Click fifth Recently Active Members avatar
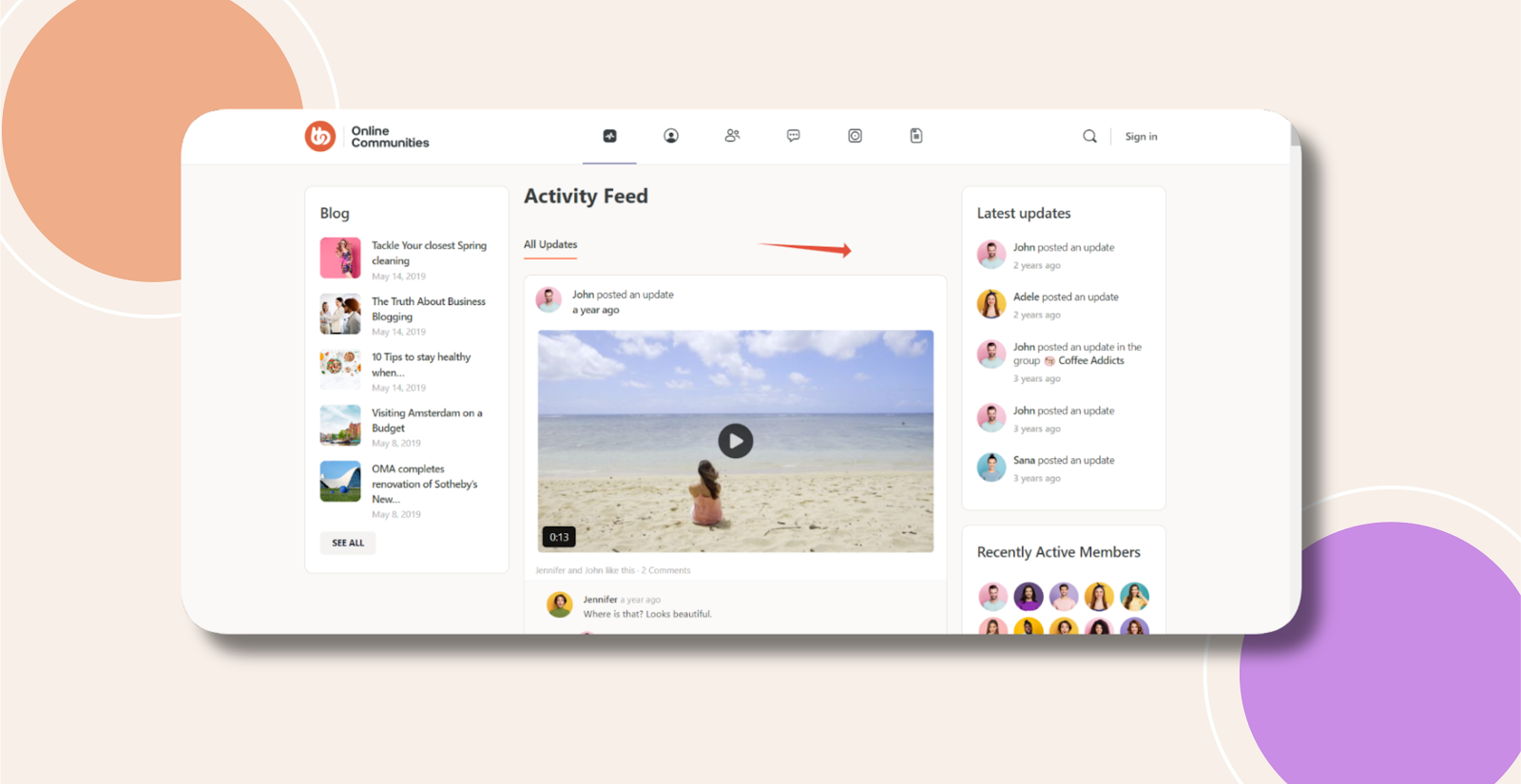Image resolution: width=1521 pixels, height=784 pixels. (x=1134, y=597)
